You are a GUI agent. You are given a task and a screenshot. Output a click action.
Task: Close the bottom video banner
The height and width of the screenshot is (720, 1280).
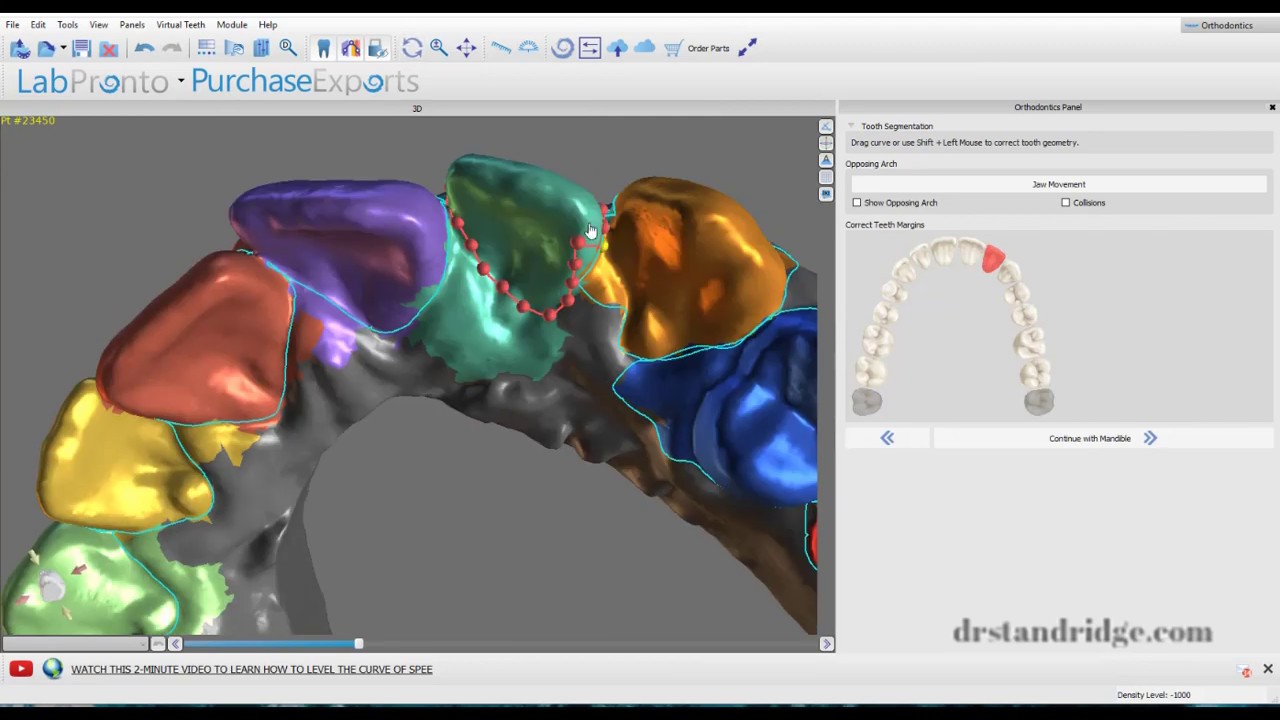(x=1267, y=668)
